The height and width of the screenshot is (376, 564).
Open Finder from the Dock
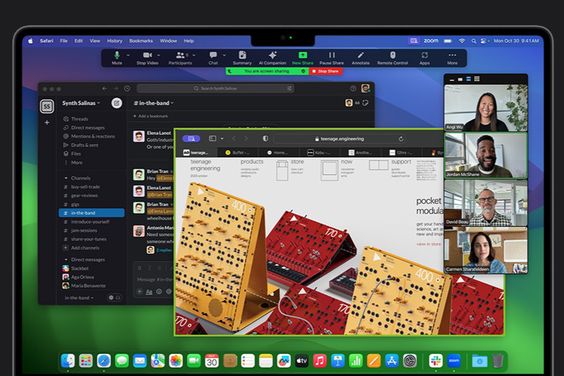(x=68, y=361)
